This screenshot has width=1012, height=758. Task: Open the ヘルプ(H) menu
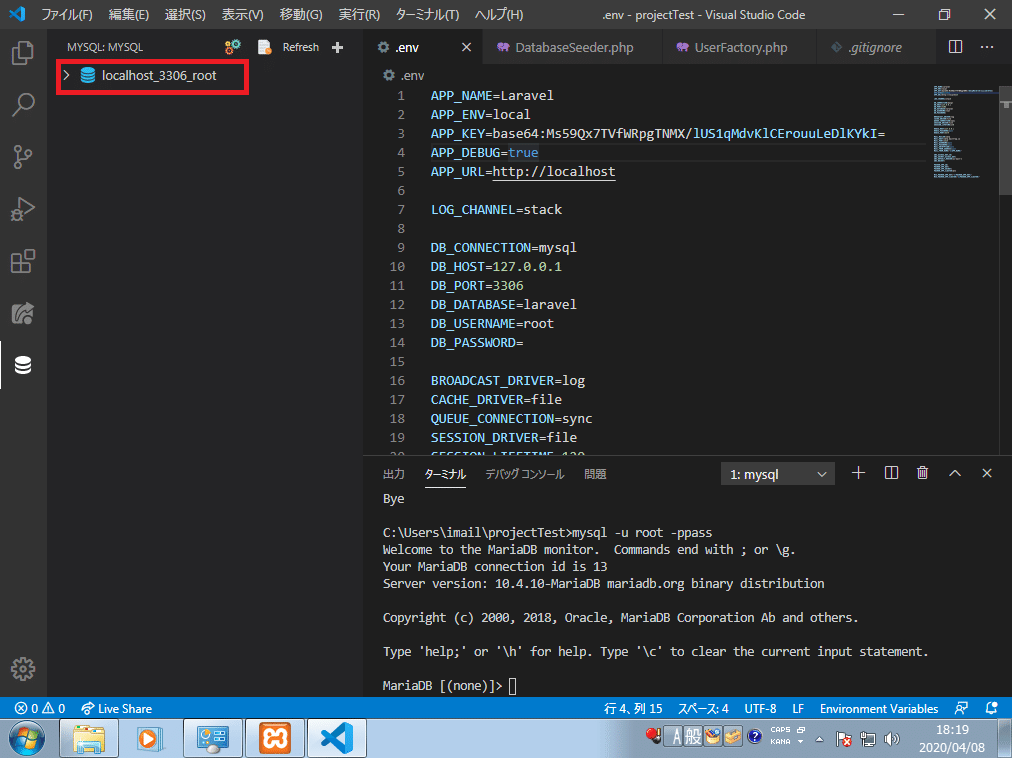[x=499, y=14]
